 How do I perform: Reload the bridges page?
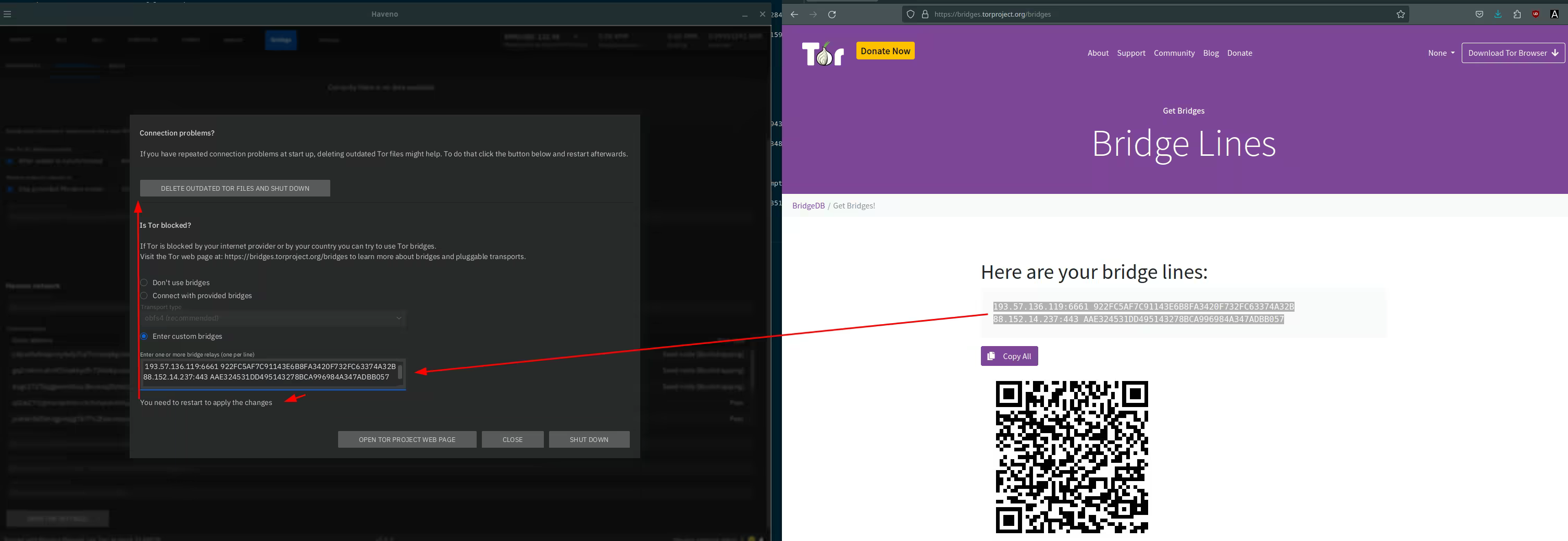832,15
